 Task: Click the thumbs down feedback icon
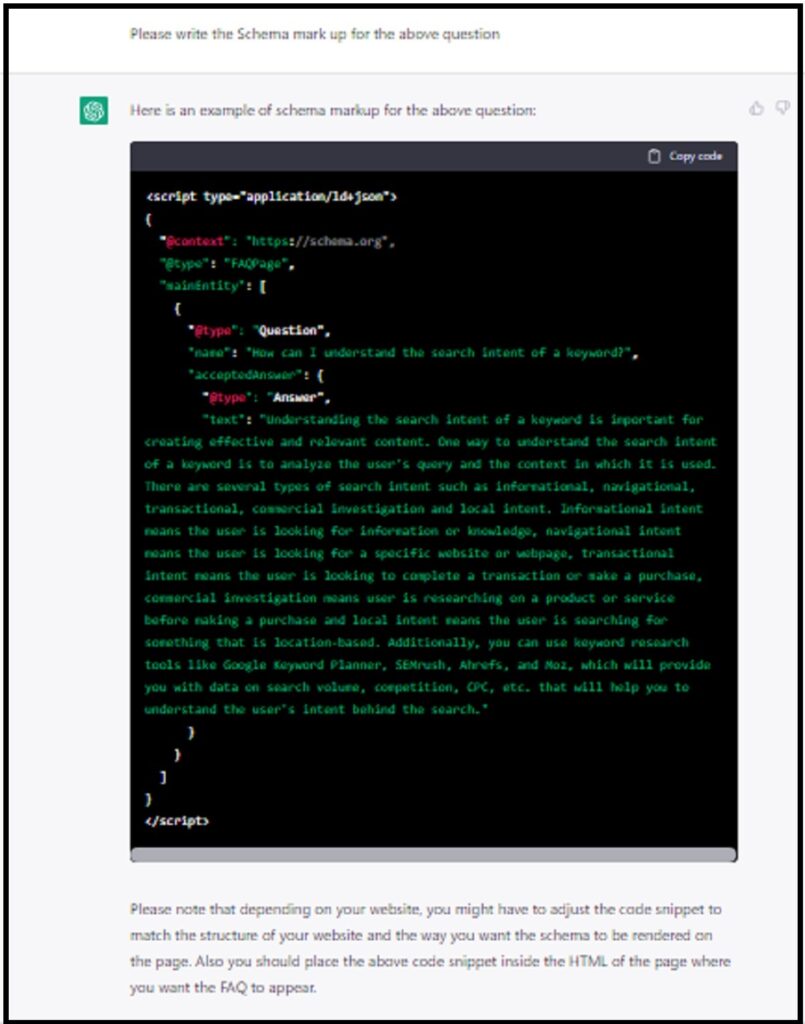tap(782, 108)
